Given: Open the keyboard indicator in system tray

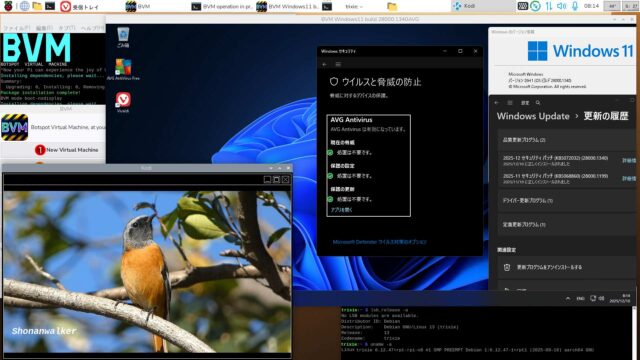Looking at the screenshot, I should pos(522,6).
